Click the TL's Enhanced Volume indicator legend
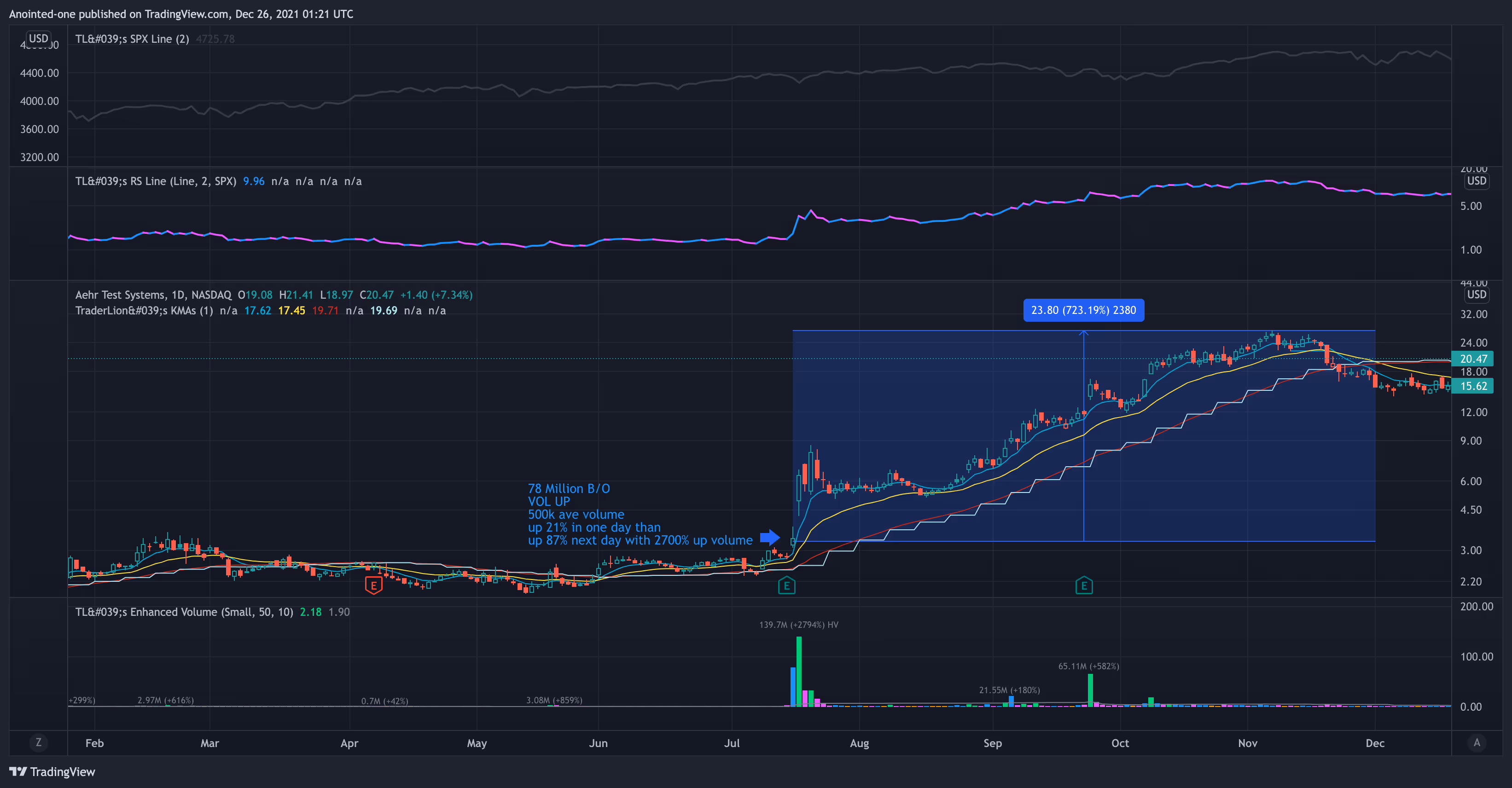Screen dimensions: 1512x788 point(184,612)
